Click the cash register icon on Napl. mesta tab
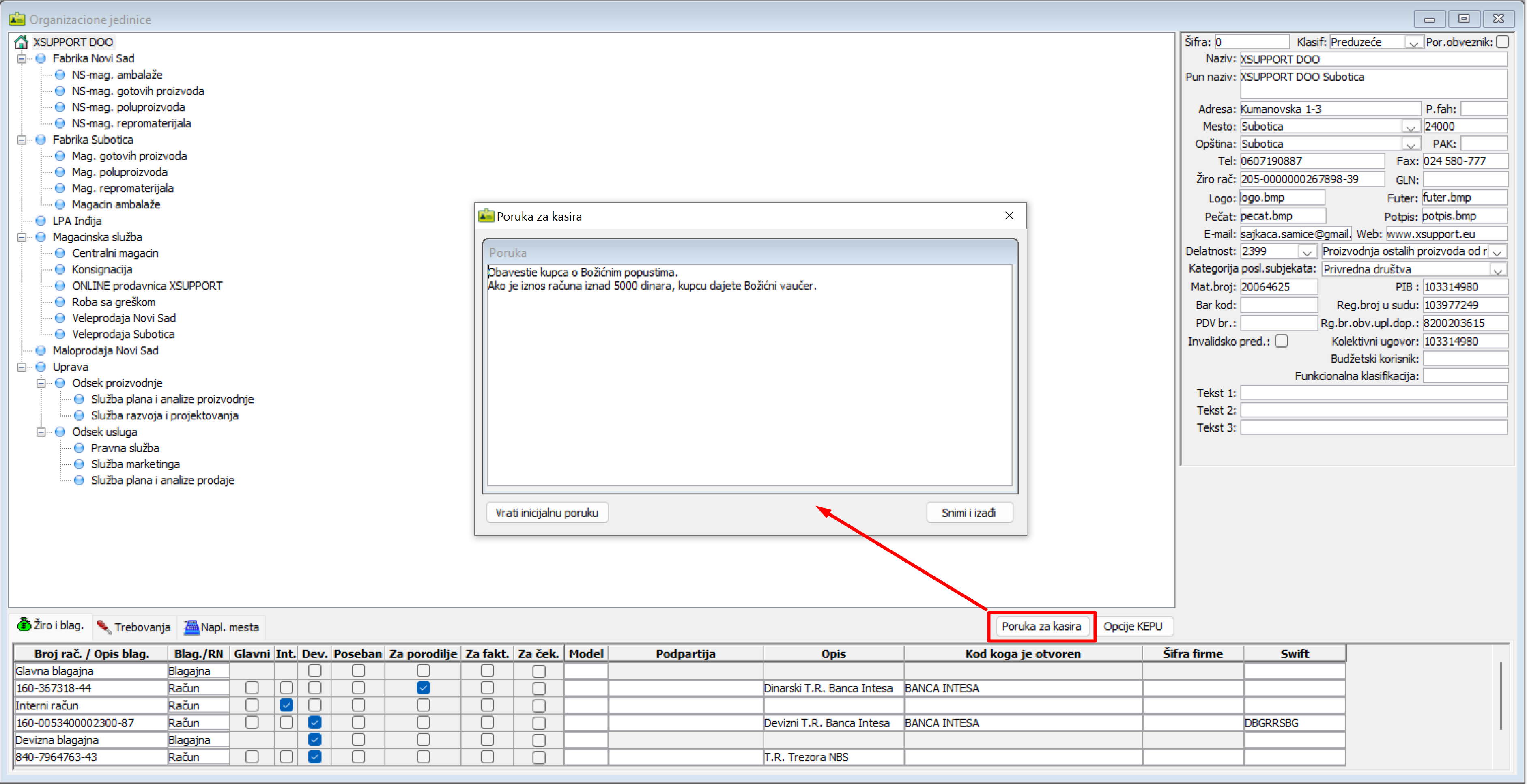This screenshot has width=1527, height=784. 191,627
